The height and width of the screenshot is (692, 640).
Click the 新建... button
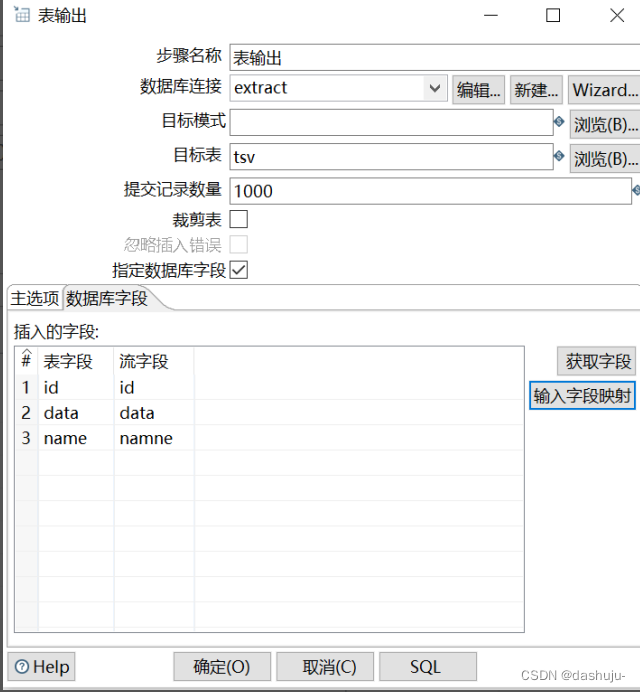click(x=536, y=90)
